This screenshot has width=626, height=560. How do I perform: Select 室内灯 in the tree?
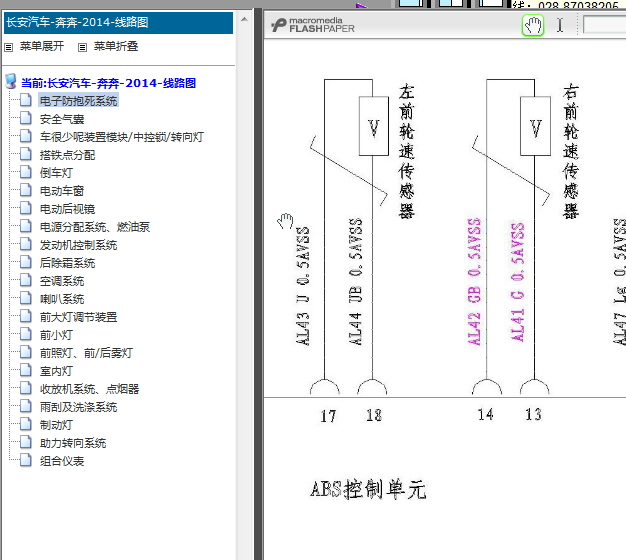56,371
